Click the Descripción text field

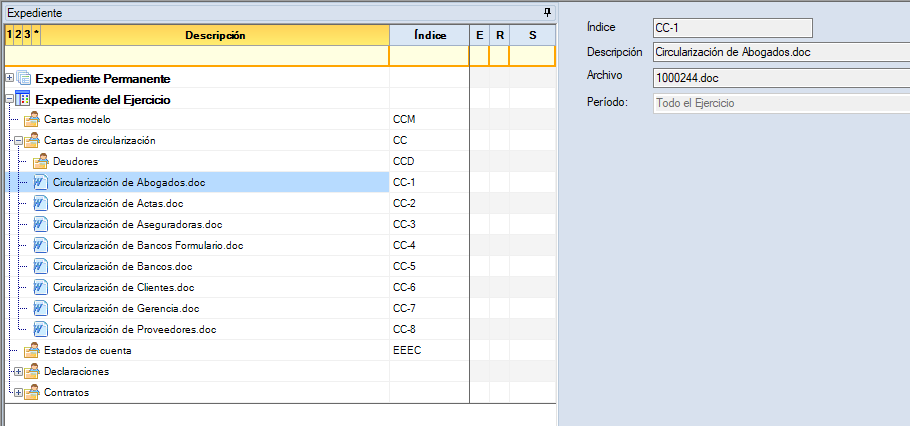[779, 52]
